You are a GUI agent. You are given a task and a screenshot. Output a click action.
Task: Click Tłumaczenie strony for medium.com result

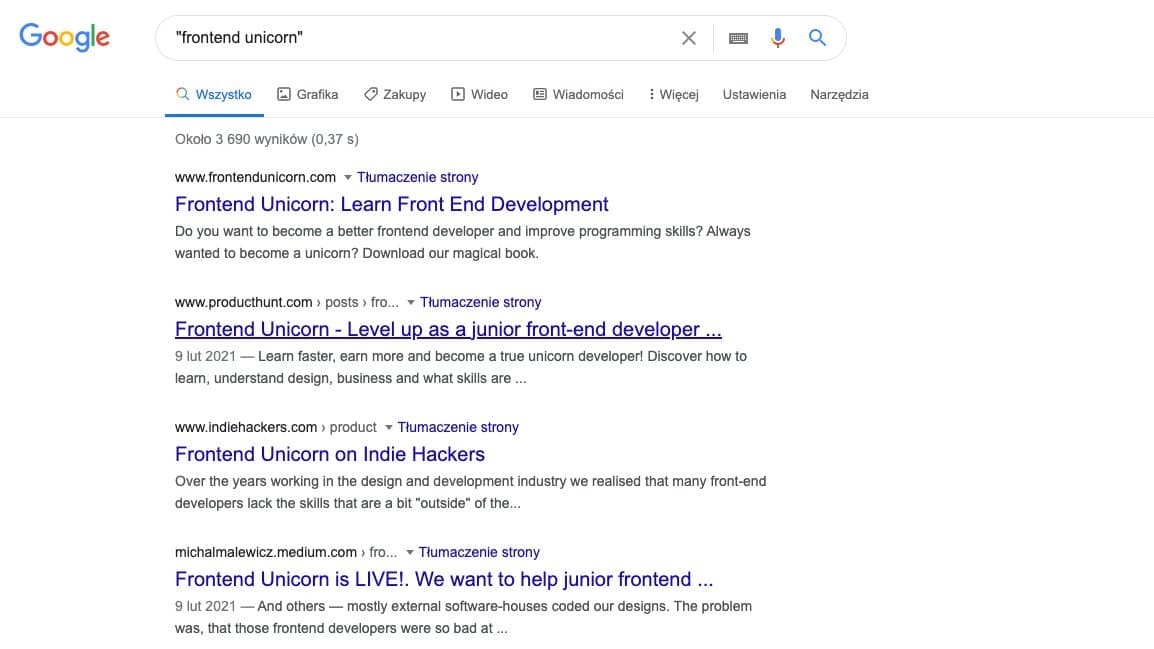[x=479, y=552]
